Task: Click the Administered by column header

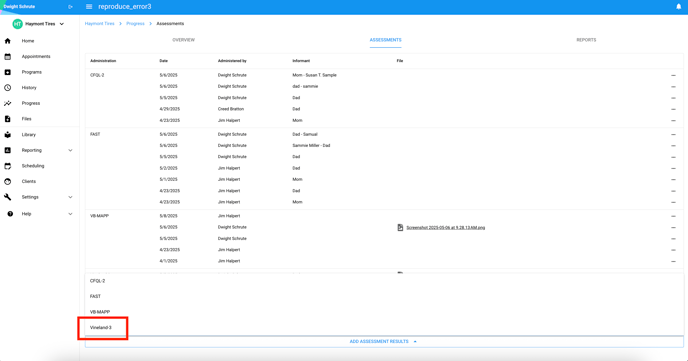Action: pos(232,61)
